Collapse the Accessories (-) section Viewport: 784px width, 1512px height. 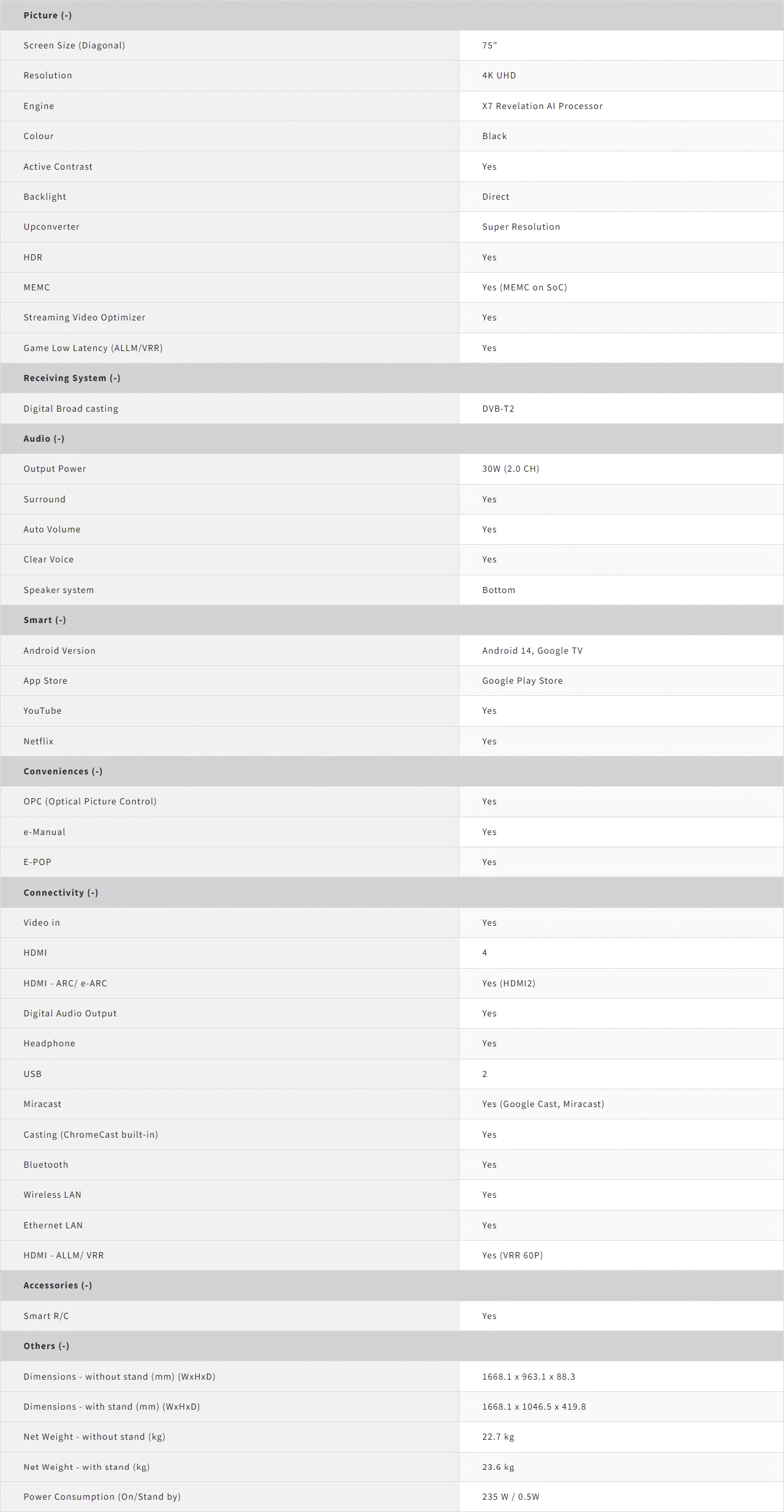tap(58, 1285)
